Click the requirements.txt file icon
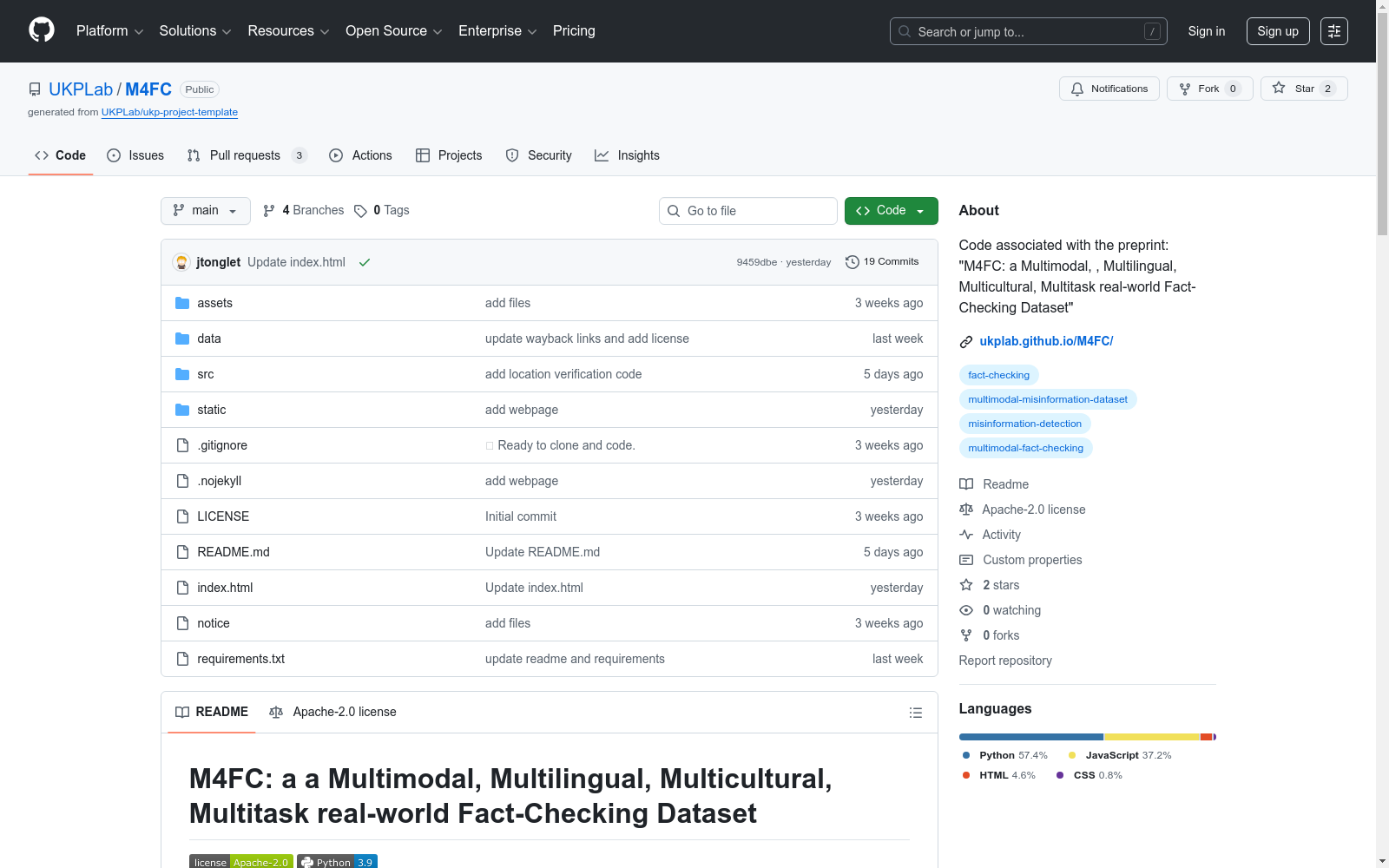This screenshot has width=1389, height=868. 182,659
